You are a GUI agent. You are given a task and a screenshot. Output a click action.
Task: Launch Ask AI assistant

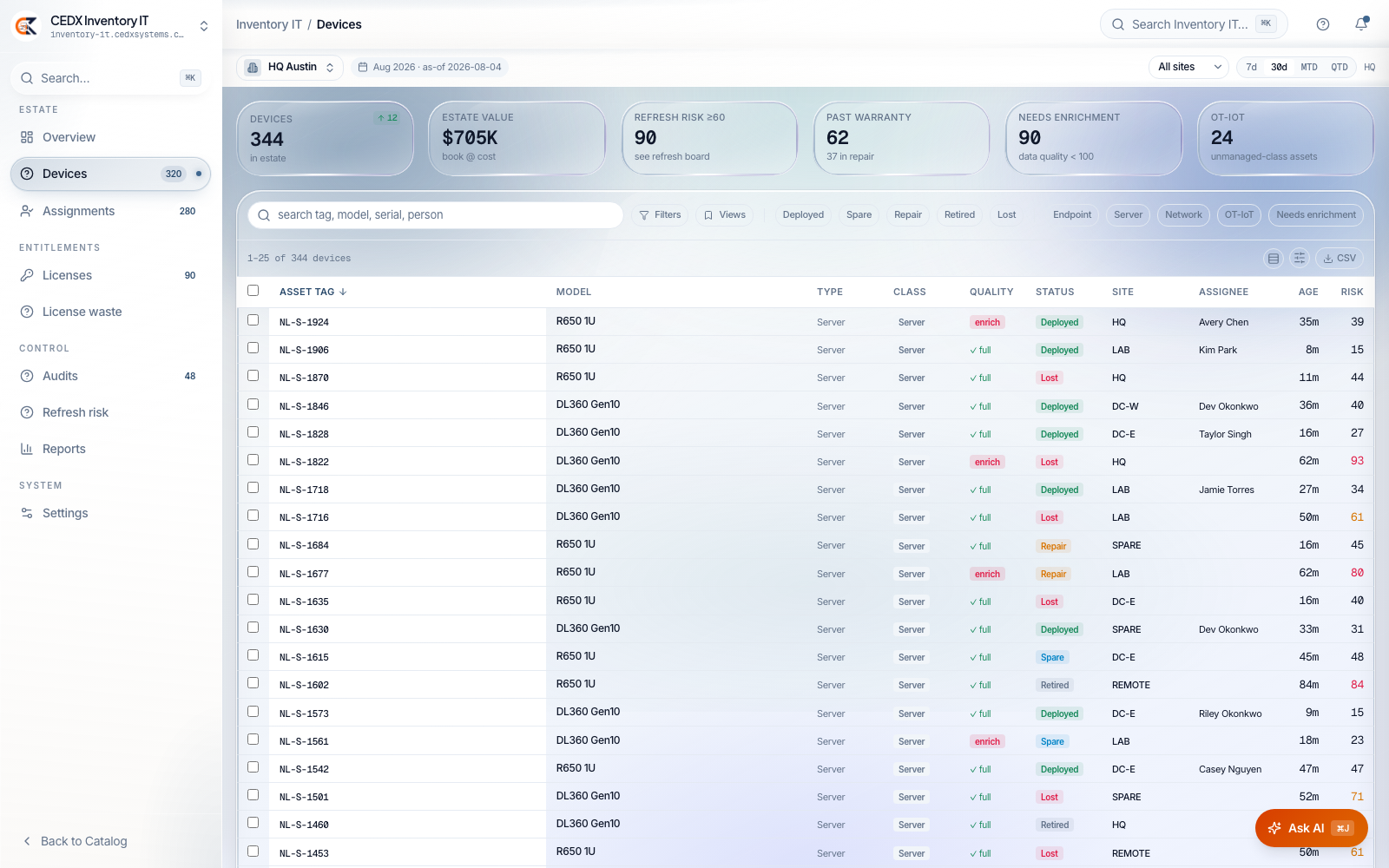1311,828
